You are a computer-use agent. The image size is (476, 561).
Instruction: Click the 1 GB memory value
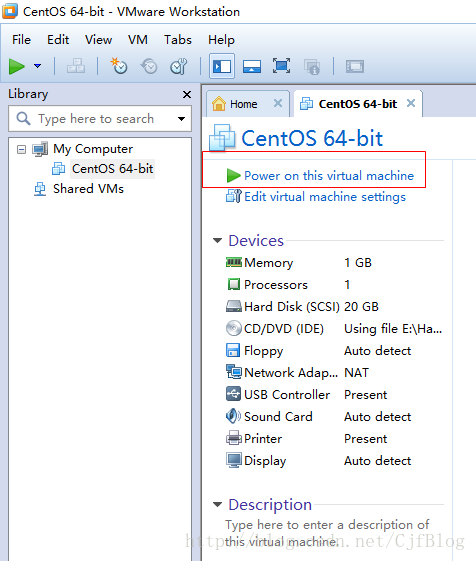pyautogui.click(x=358, y=263)
